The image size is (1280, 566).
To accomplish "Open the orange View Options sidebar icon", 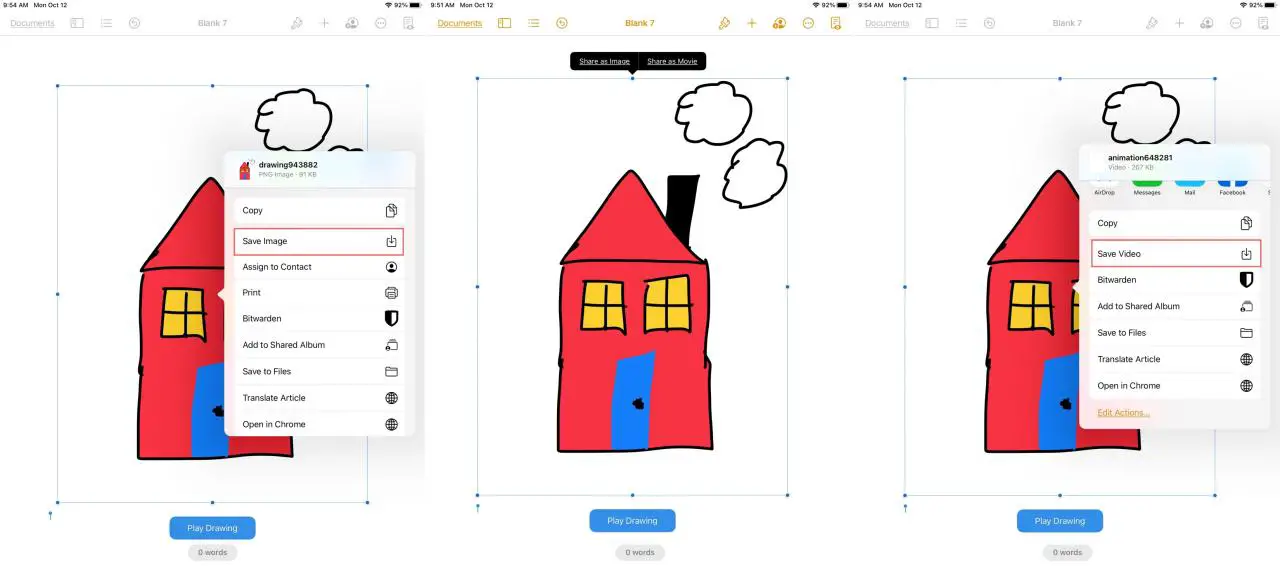I will pyautogui.click(x=505, y=23).
